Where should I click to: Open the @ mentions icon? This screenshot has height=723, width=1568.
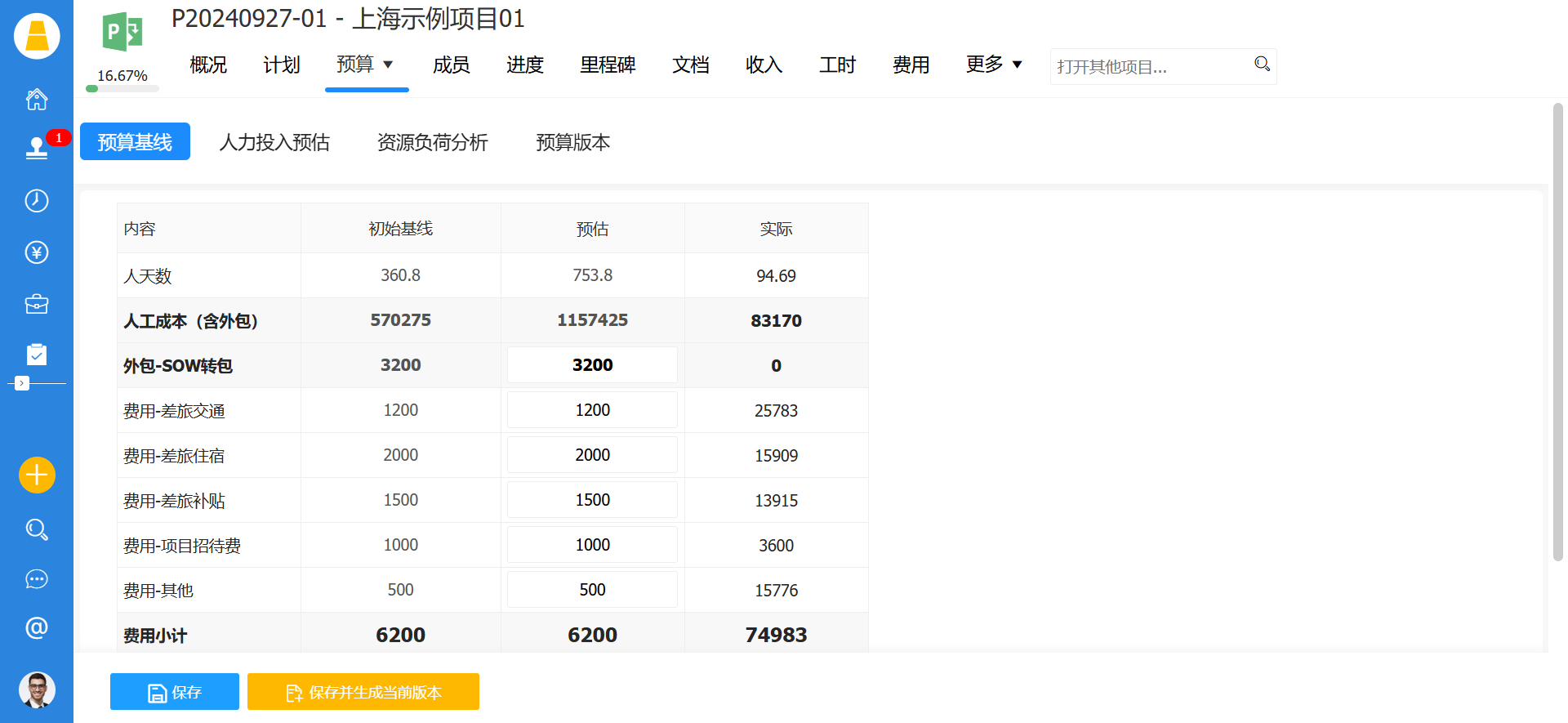[x=37, y=627]
